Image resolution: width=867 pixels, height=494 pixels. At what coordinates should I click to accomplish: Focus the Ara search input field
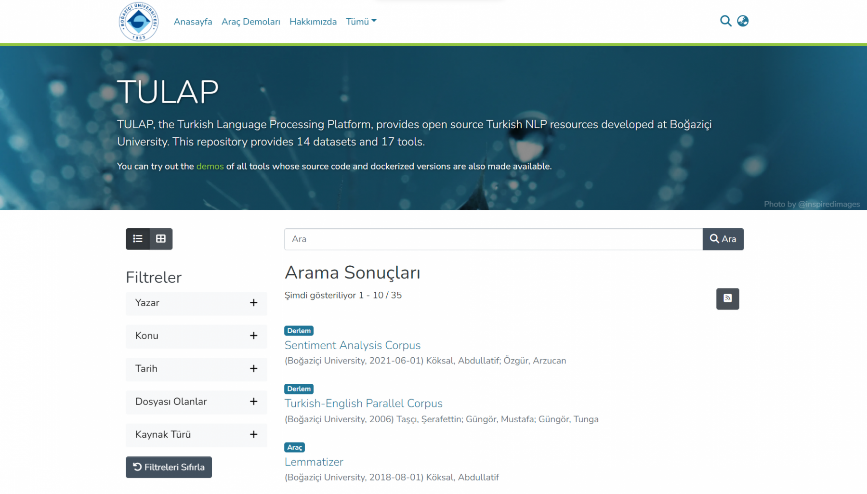pyautogui.click(x=493, y=239)
